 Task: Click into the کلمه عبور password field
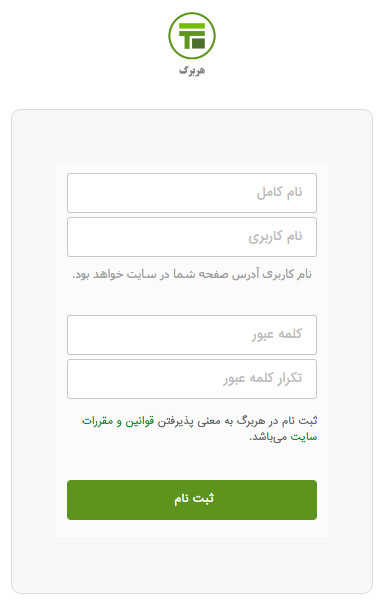(x=192, y=335)
